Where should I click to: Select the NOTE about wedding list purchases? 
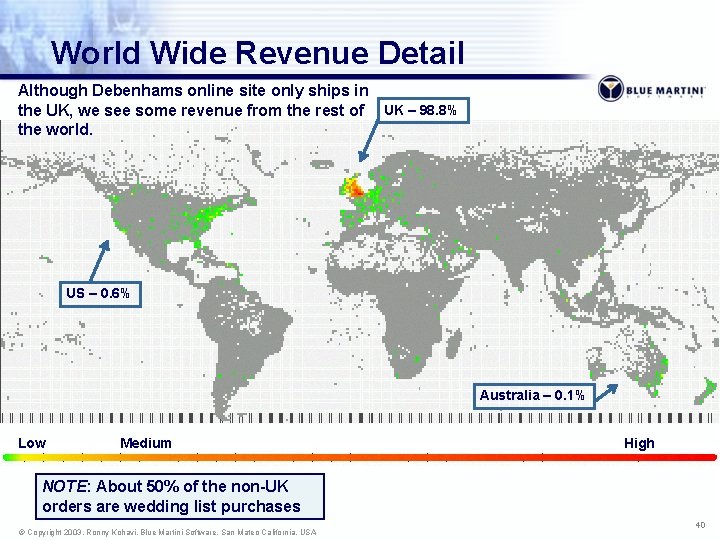click(x=180, y=496)
